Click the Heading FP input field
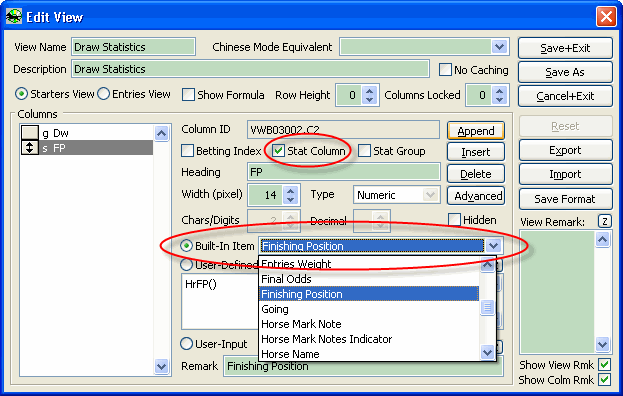This screenshot has height=396, width=623. click(x=343, y=172)
